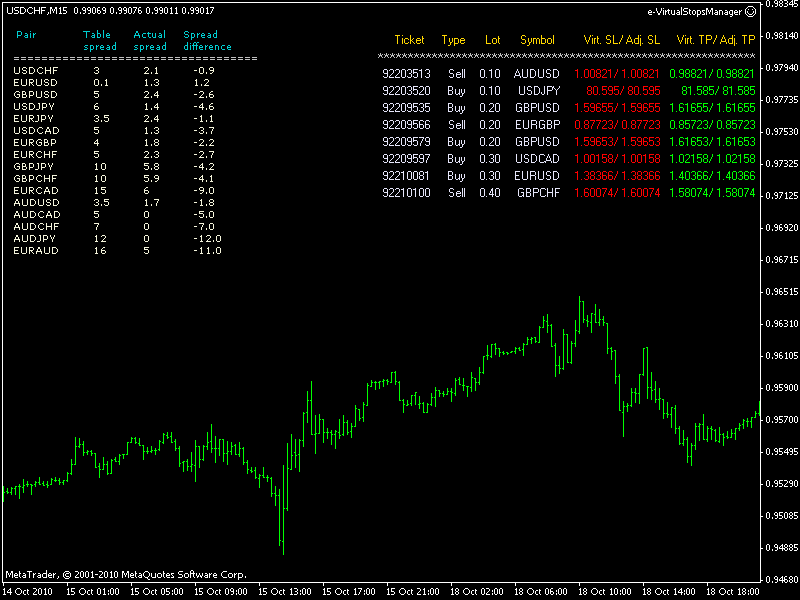The width and height of the screenshot is (800, 600).
Task: Select ticket 92209597
Action: point(406,159)
